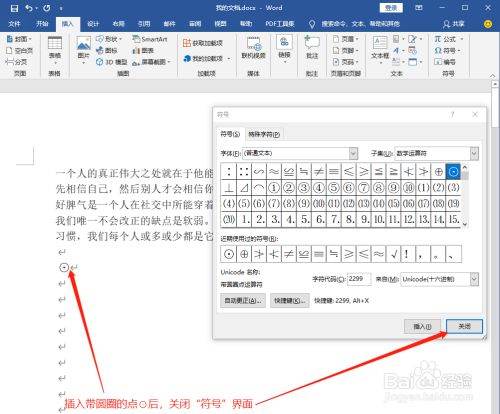This screenshot has width=500, height=414.
Task: Select the ≠ symbol in top grid row
Action: [x=319, y=172]
